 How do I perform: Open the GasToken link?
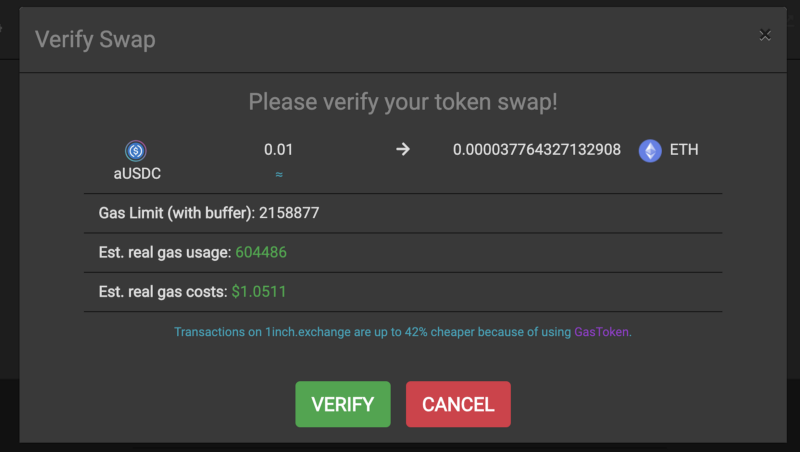pos(602,332)
